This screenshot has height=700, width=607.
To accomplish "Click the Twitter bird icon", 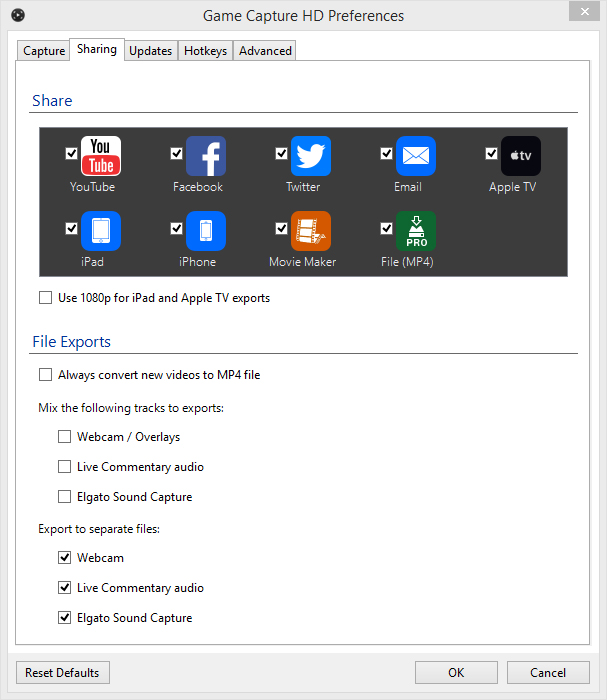I will (x=311, y=156).
